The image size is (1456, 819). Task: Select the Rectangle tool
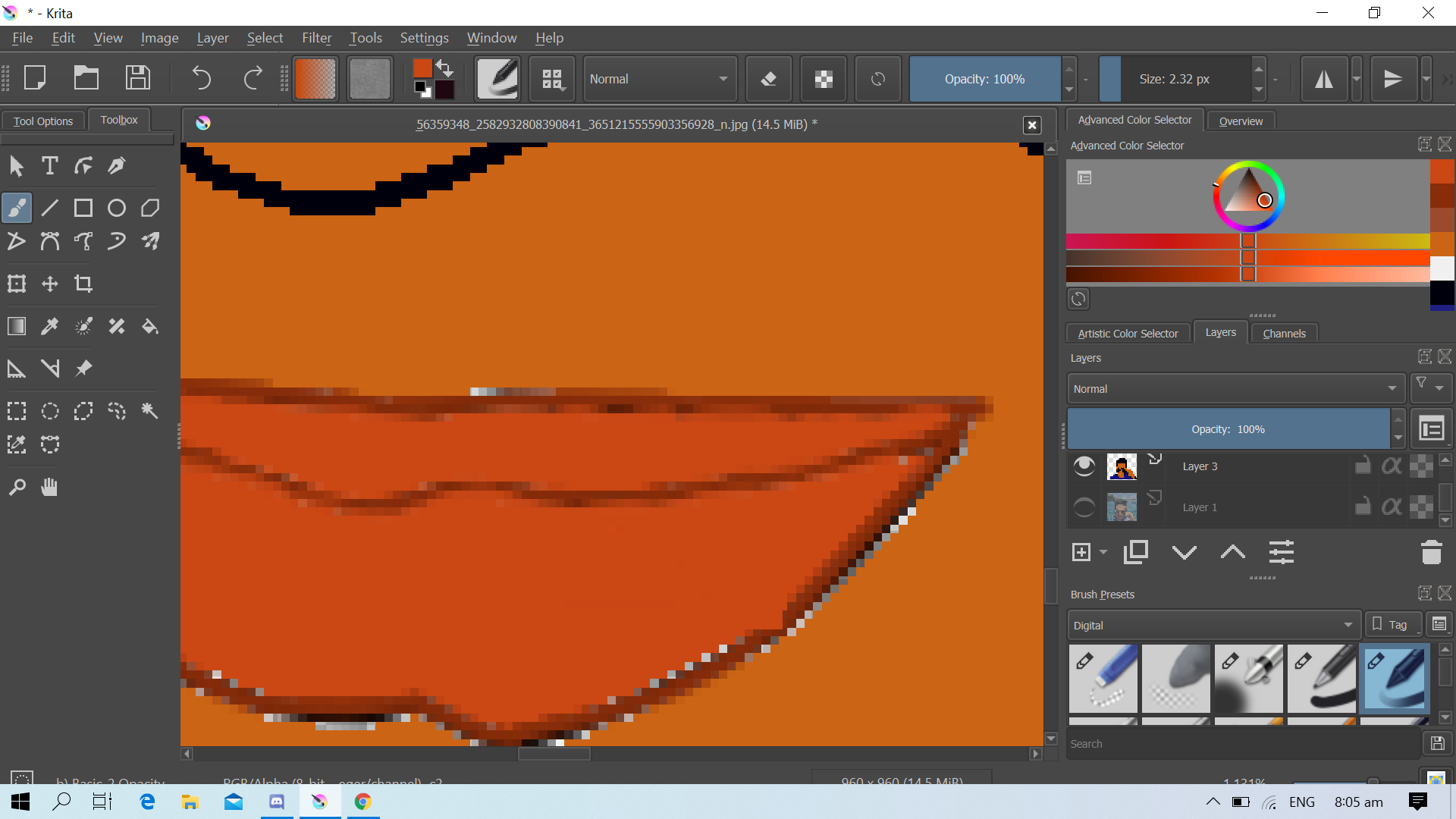coord(83,208)
